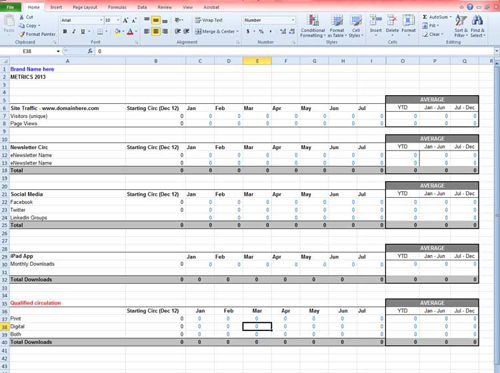Open the Number format dropdown
The image size is (500, 373).
click(x=293, y=20)
